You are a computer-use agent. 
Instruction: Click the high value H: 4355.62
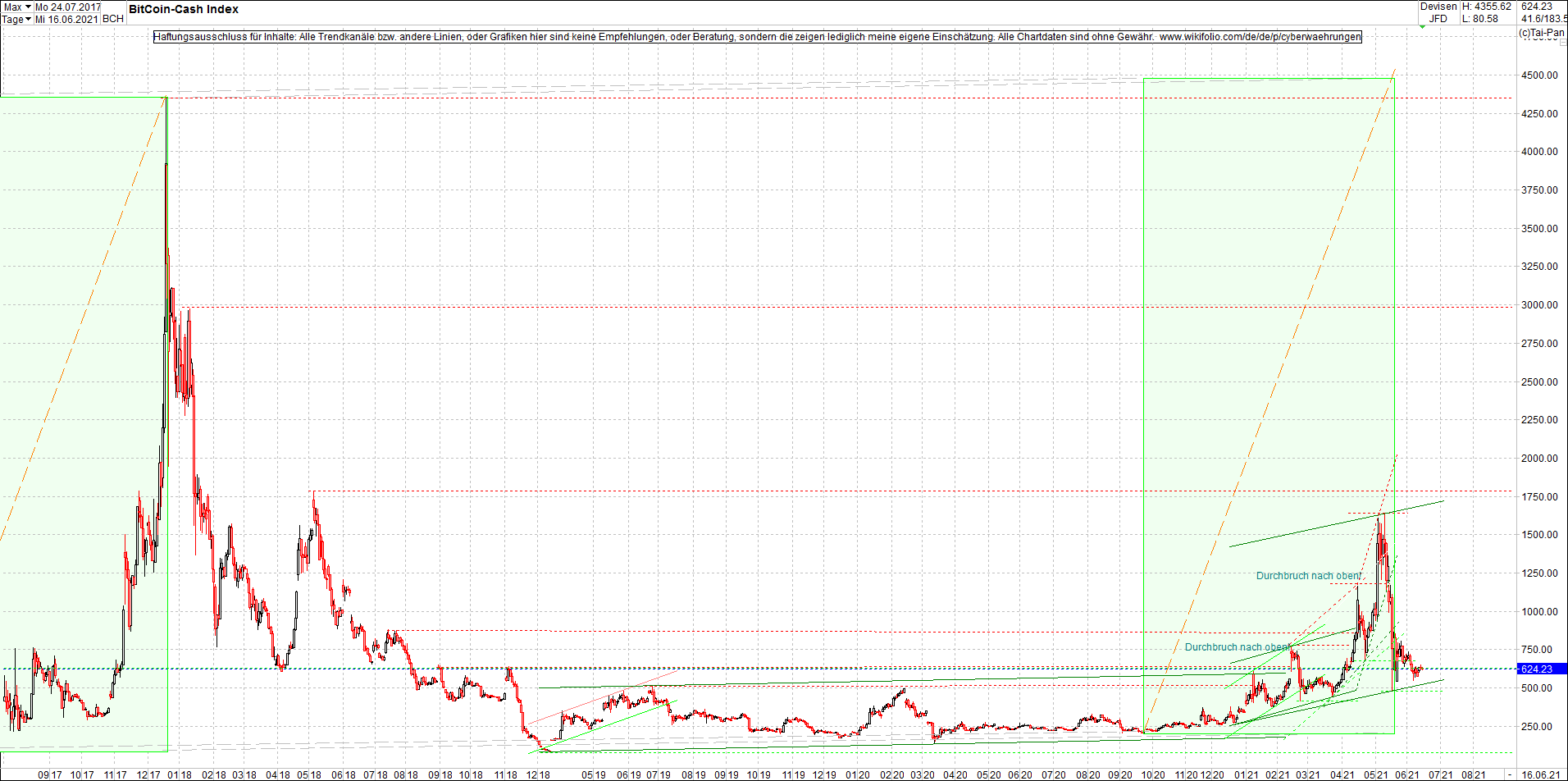(1487, 7)
